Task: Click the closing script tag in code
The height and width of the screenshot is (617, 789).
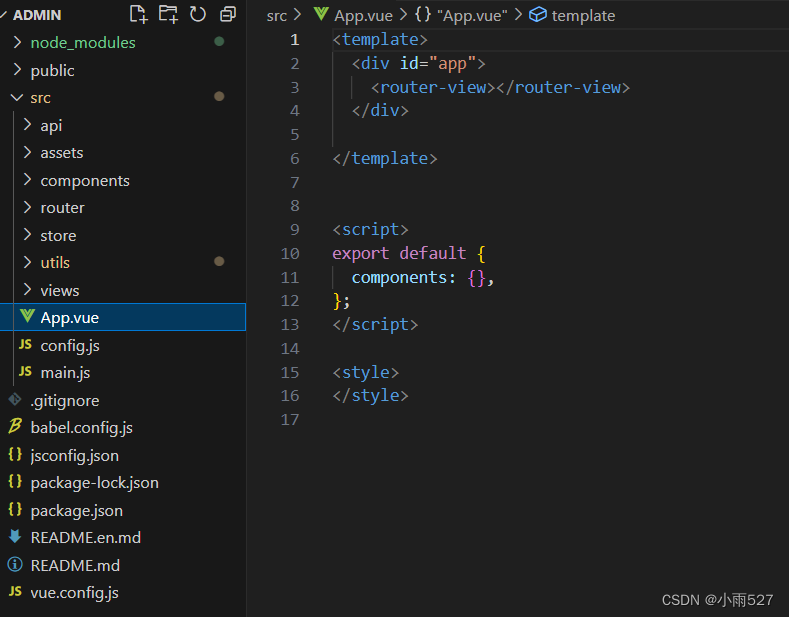Action: coord(375,324)
